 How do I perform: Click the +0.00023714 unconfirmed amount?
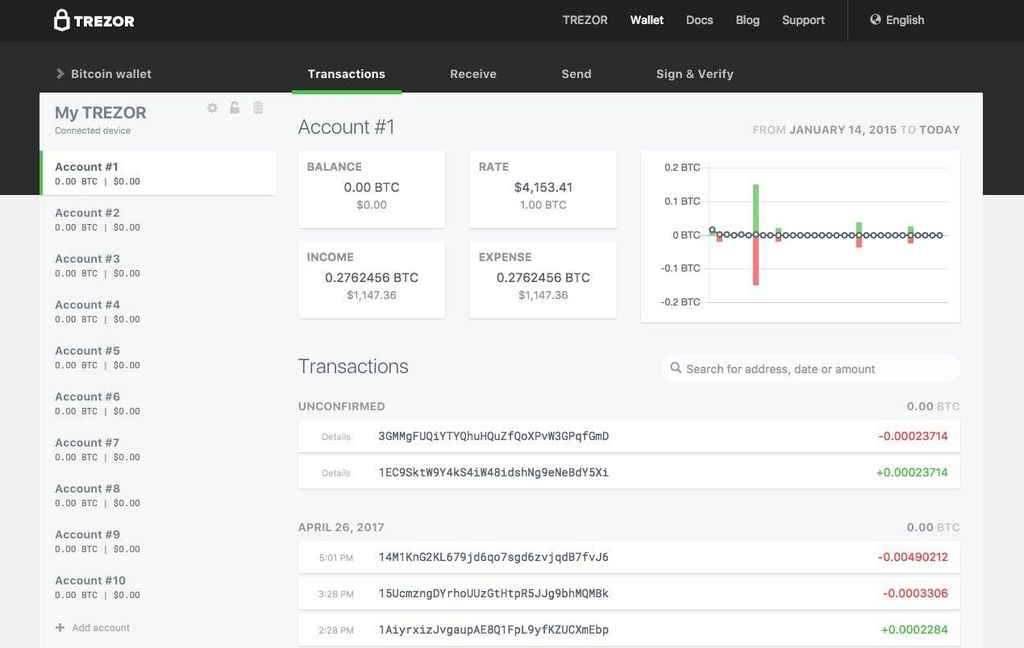click(x=912, y=472)
